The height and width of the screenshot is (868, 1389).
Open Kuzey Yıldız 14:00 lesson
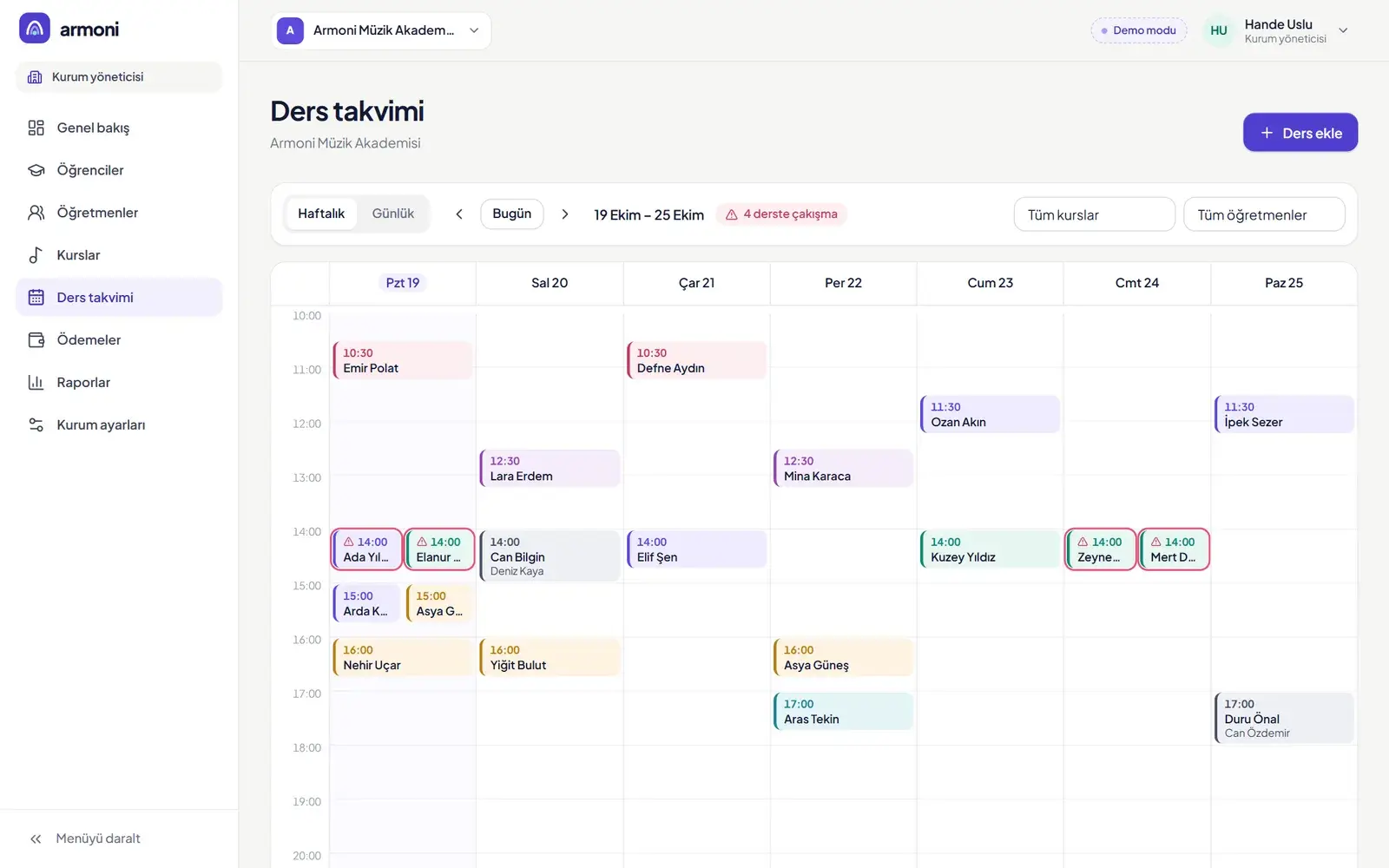(x=991, y=549)
